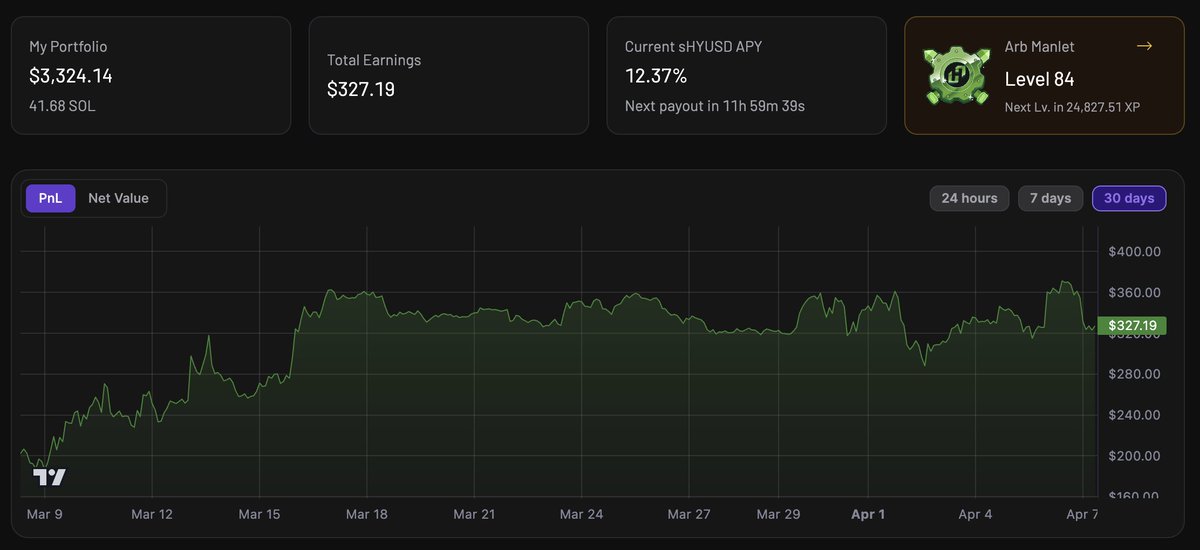Image resolution: width=1200 pixels, height=550 pixels.
Task: Click the Mar 24 date on x-axis
Action: 581,515
